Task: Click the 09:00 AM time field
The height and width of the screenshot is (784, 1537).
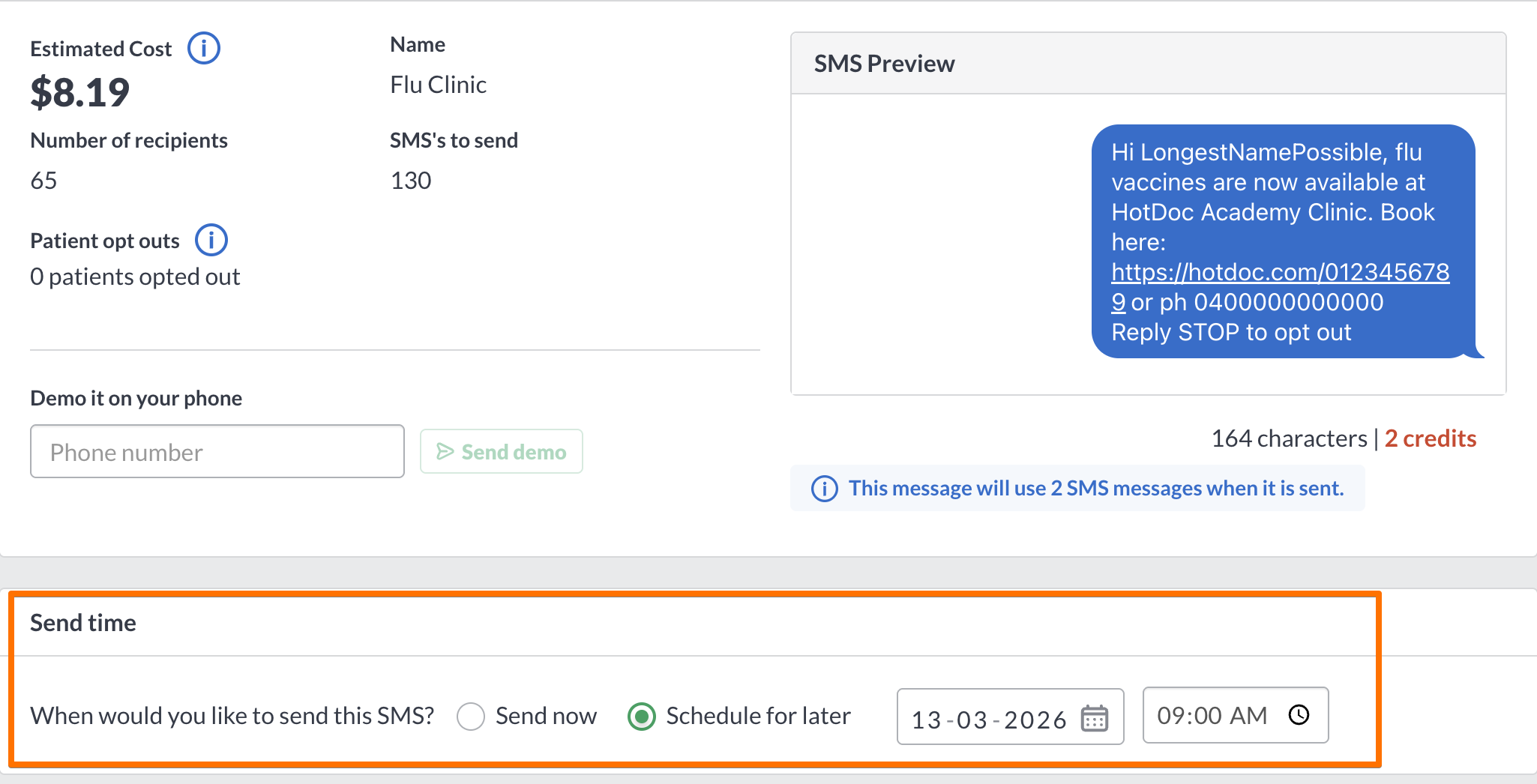Action: (x=1236, y=715)
